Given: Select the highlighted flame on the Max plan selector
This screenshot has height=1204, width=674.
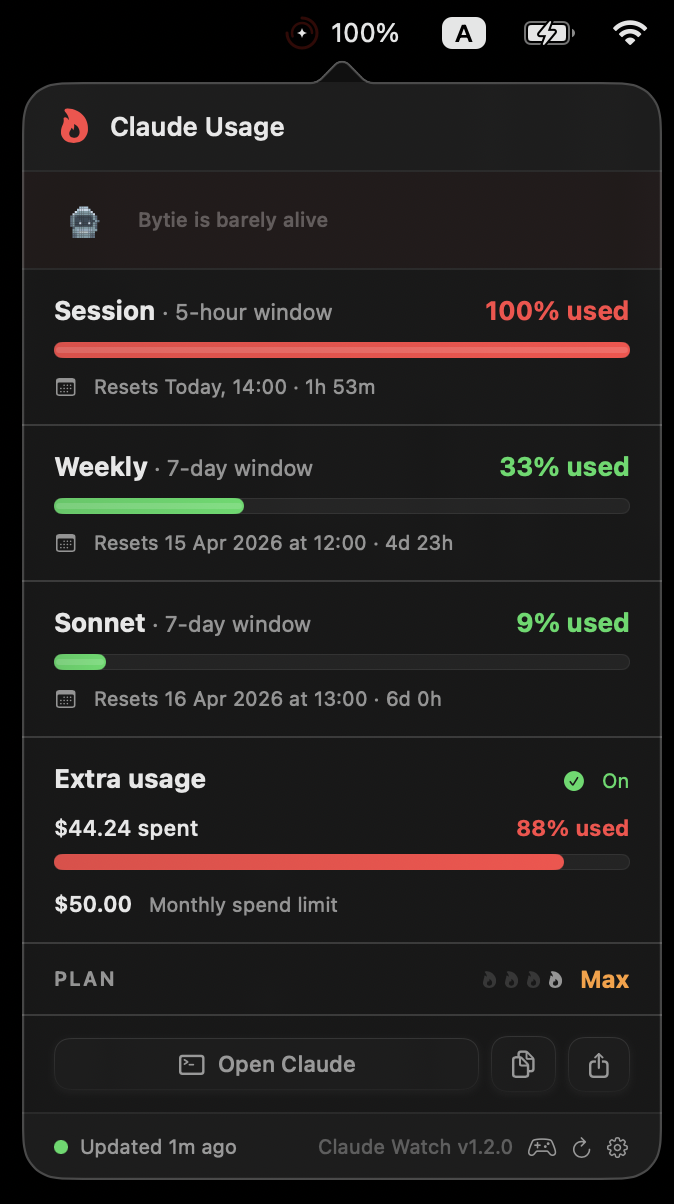Looking at the screenshot, I should click(553, 979).
